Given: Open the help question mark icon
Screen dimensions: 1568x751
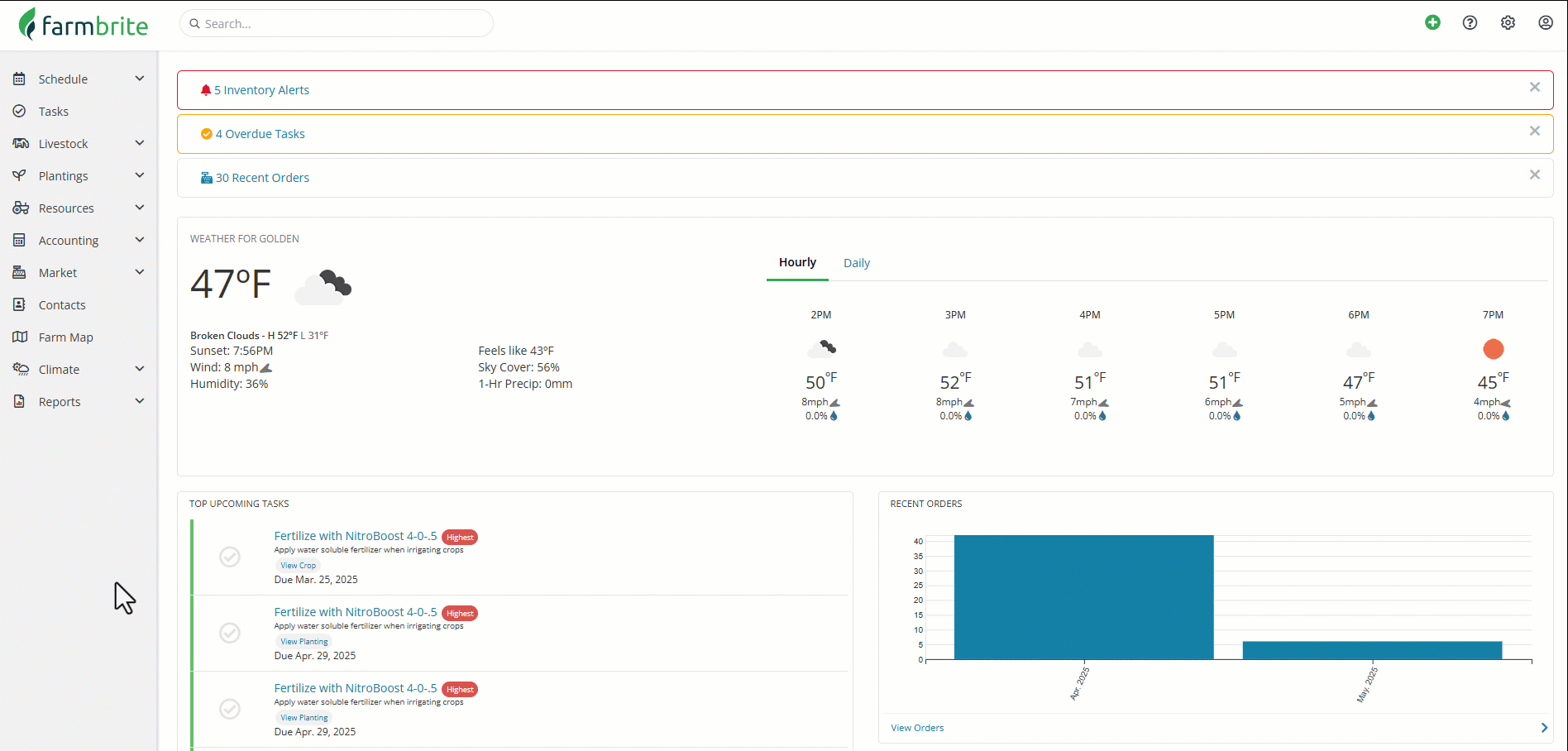Looking at the screenshot, I should 1470,23.
